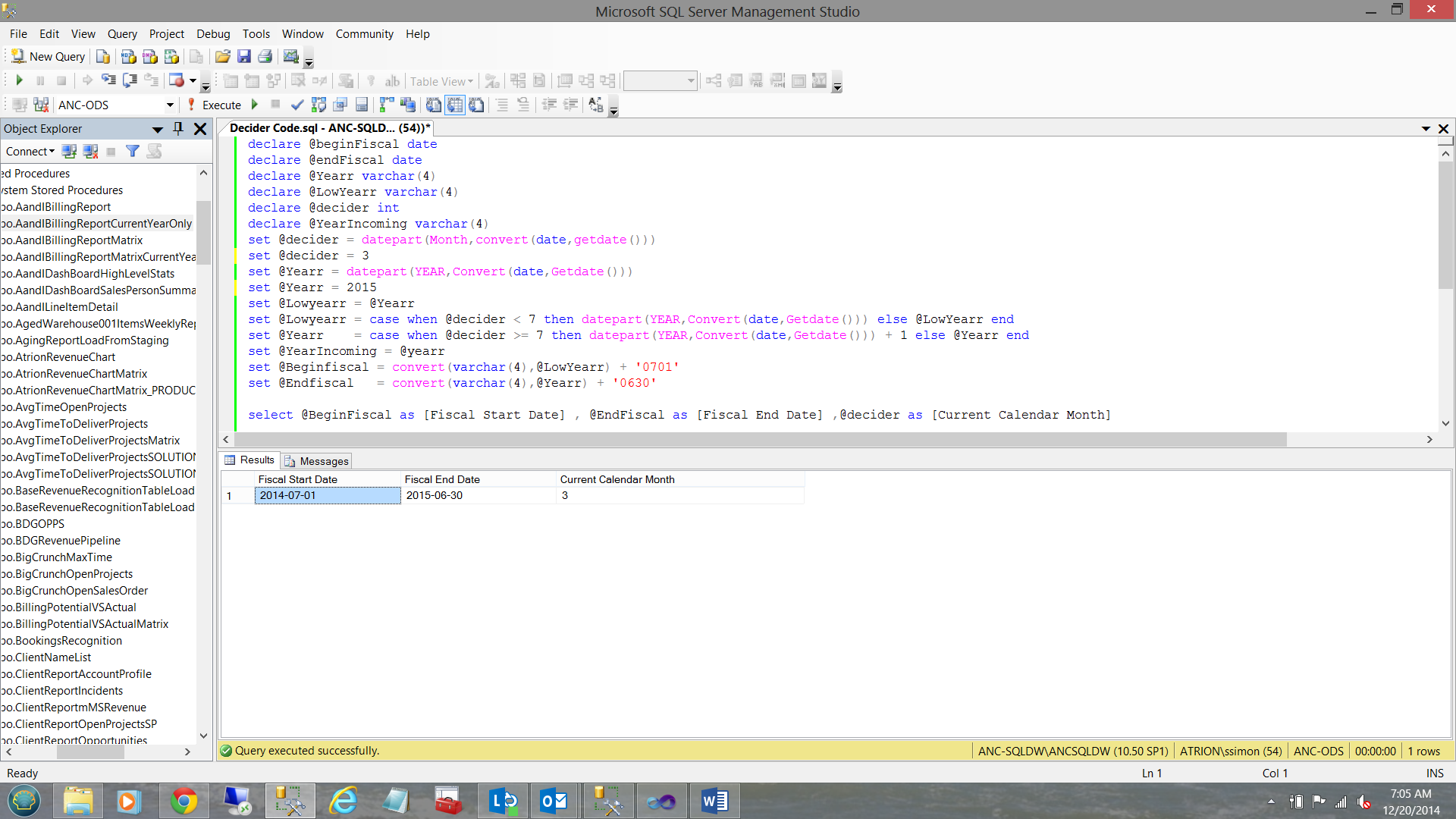
Task: Open the active files dropdown arrow
Action: click(x=1425, y=129)
